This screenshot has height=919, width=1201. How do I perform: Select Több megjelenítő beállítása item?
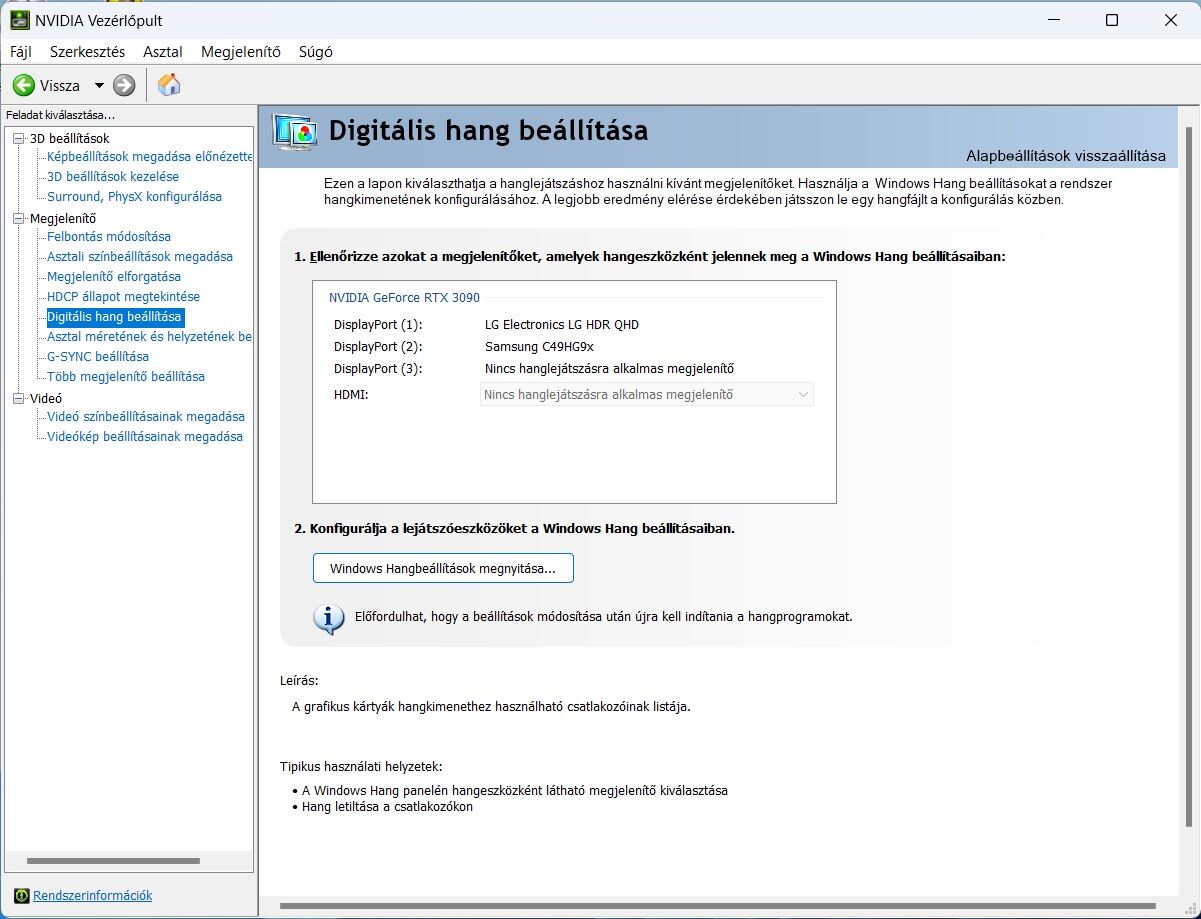point(126,377)
